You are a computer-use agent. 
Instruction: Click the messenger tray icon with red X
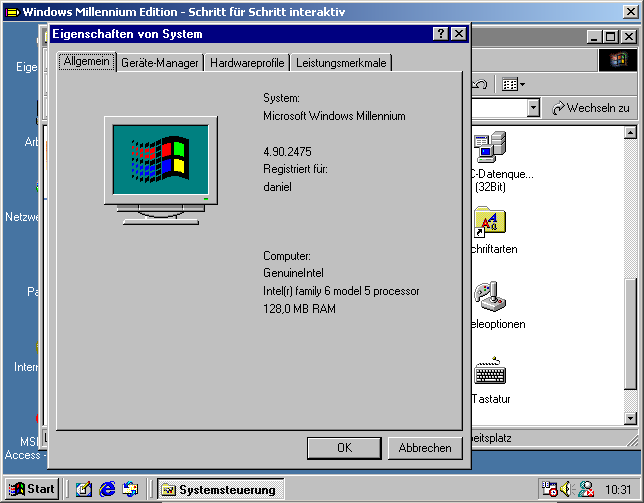[586, 489]
